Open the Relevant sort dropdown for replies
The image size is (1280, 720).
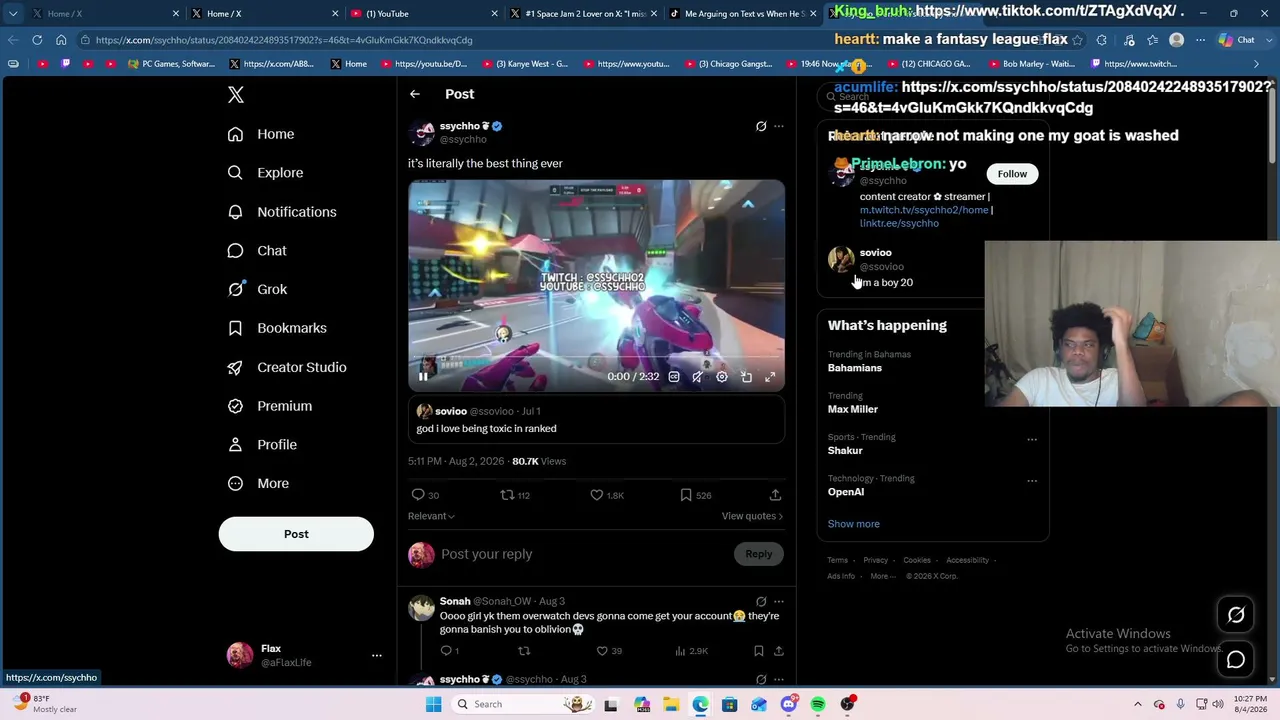tap(431, 516)
